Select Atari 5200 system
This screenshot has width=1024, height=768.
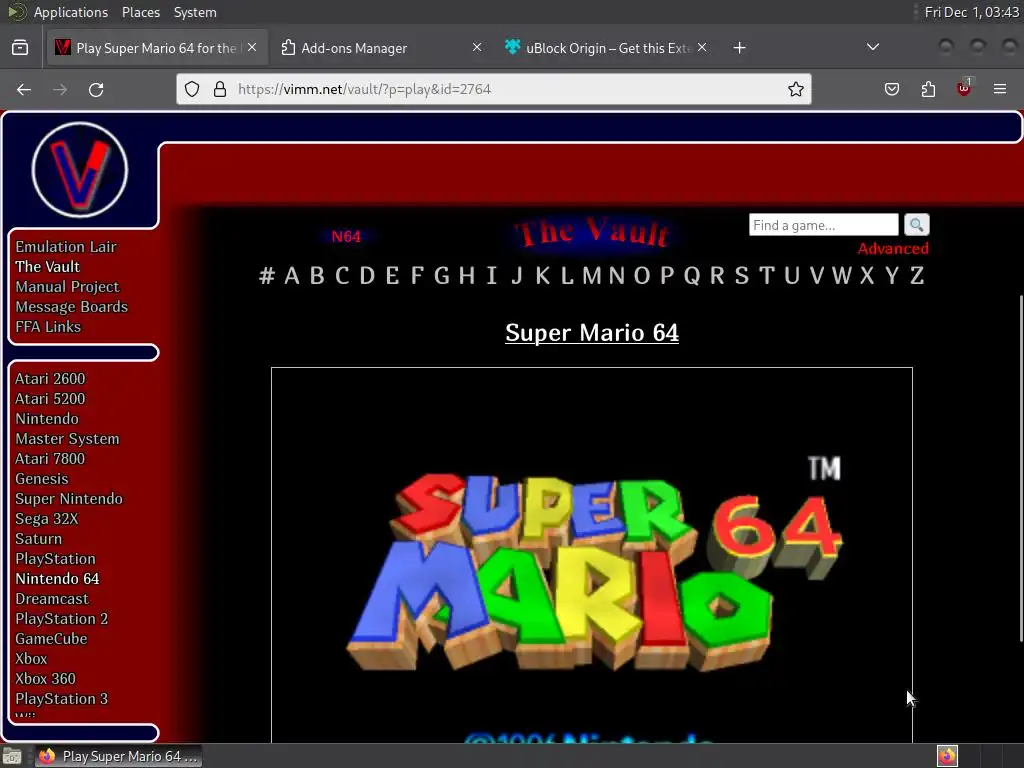pyautogui.click(x=50, y=398)
